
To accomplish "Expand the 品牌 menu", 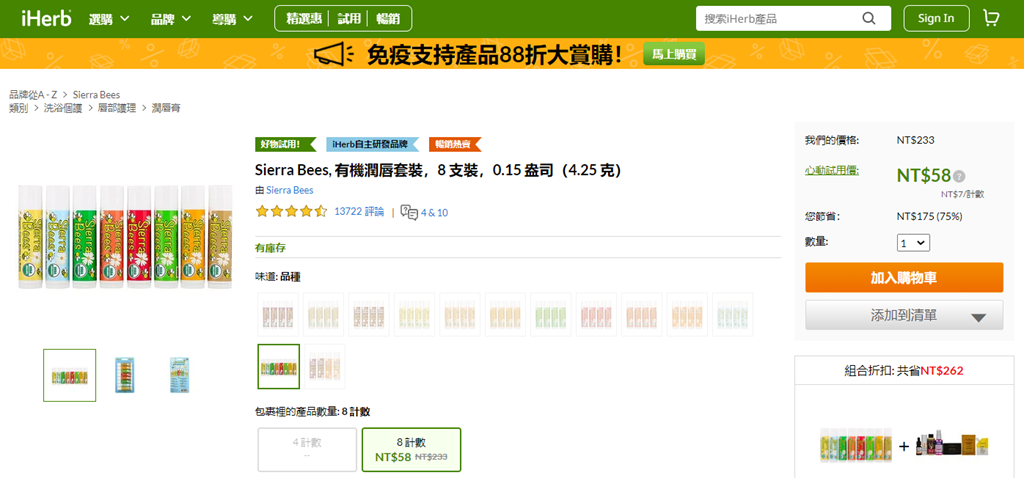I will [170, 19].
